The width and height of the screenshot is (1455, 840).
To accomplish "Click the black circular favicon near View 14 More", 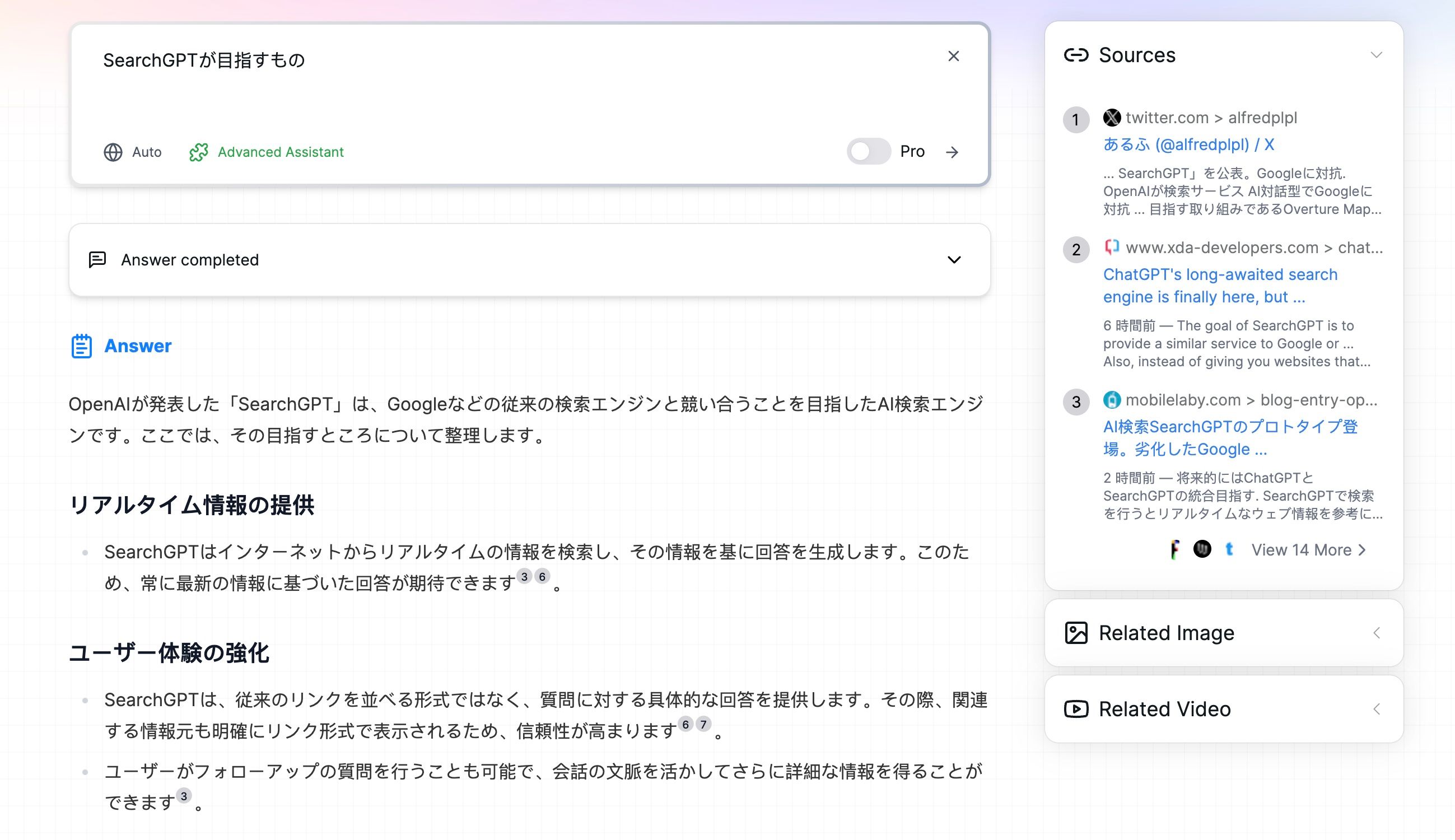I will (1202, 549).
